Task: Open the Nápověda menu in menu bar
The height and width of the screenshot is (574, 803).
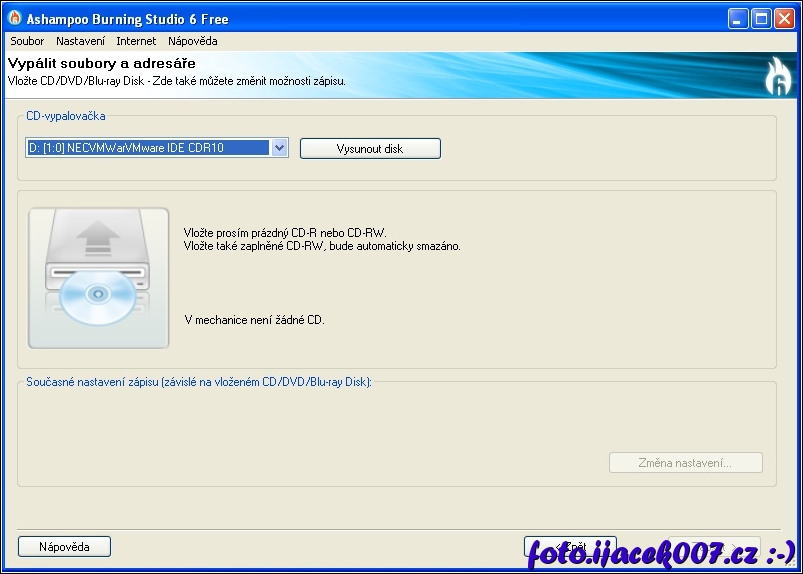Action: (x=192, y=41)
